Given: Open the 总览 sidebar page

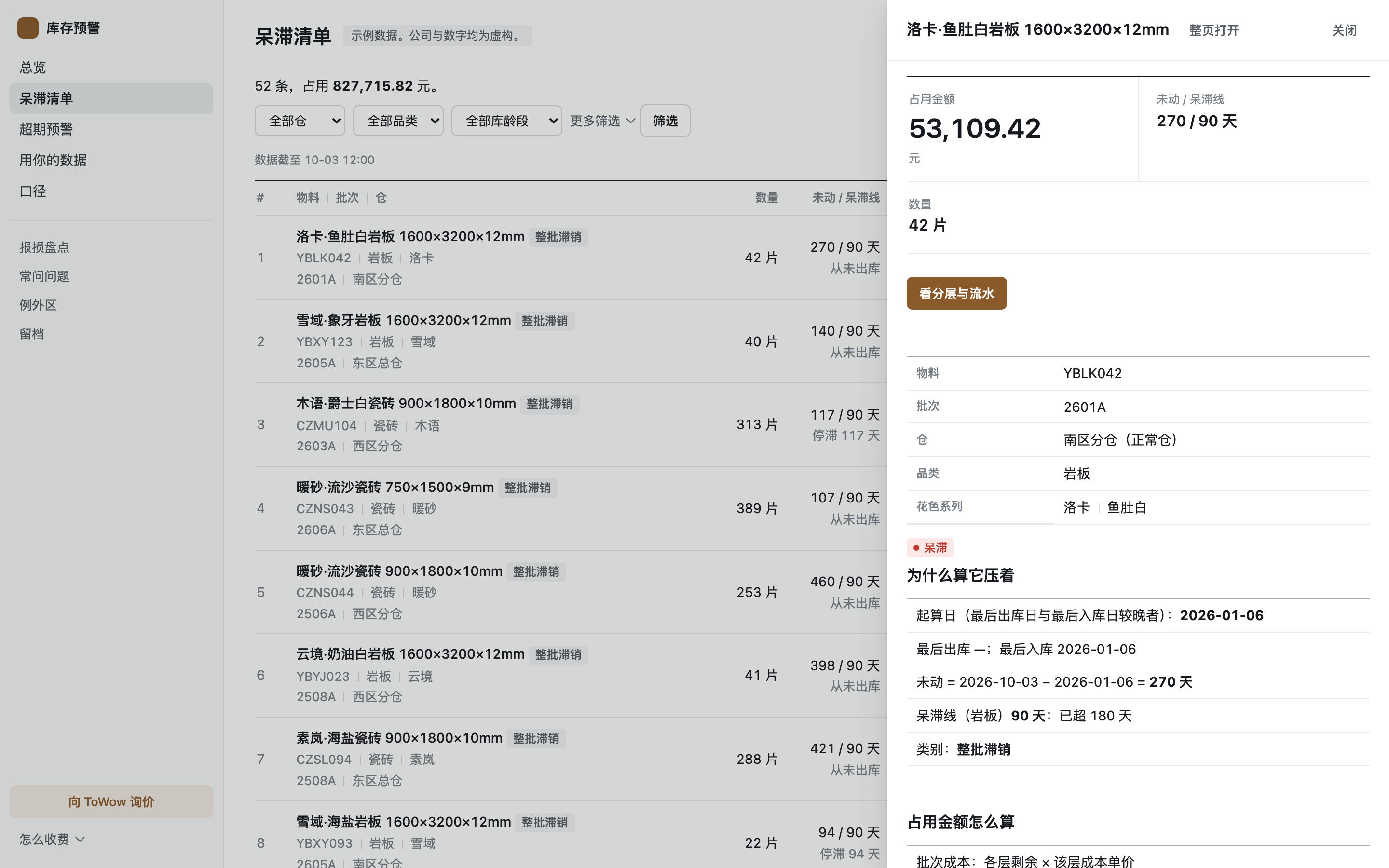Looking at the screenshot, I should coord(111,67).
